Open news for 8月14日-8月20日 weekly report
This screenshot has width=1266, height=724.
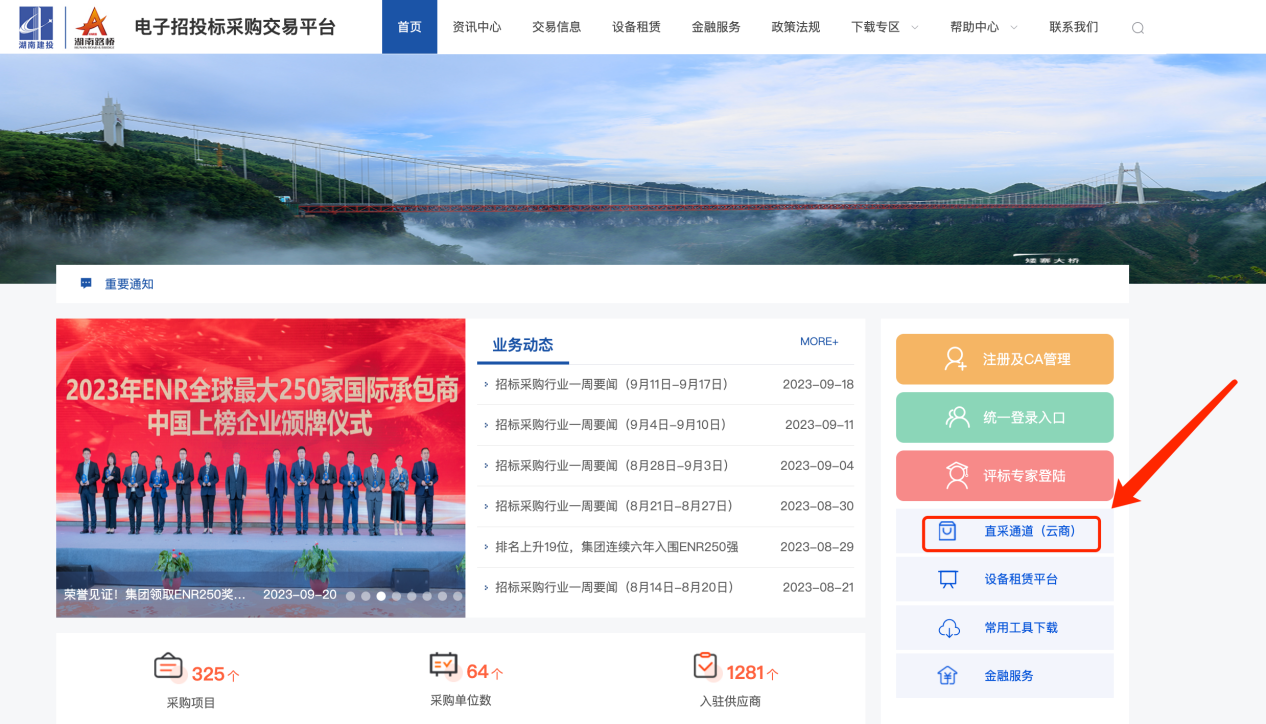click(614, 588)
